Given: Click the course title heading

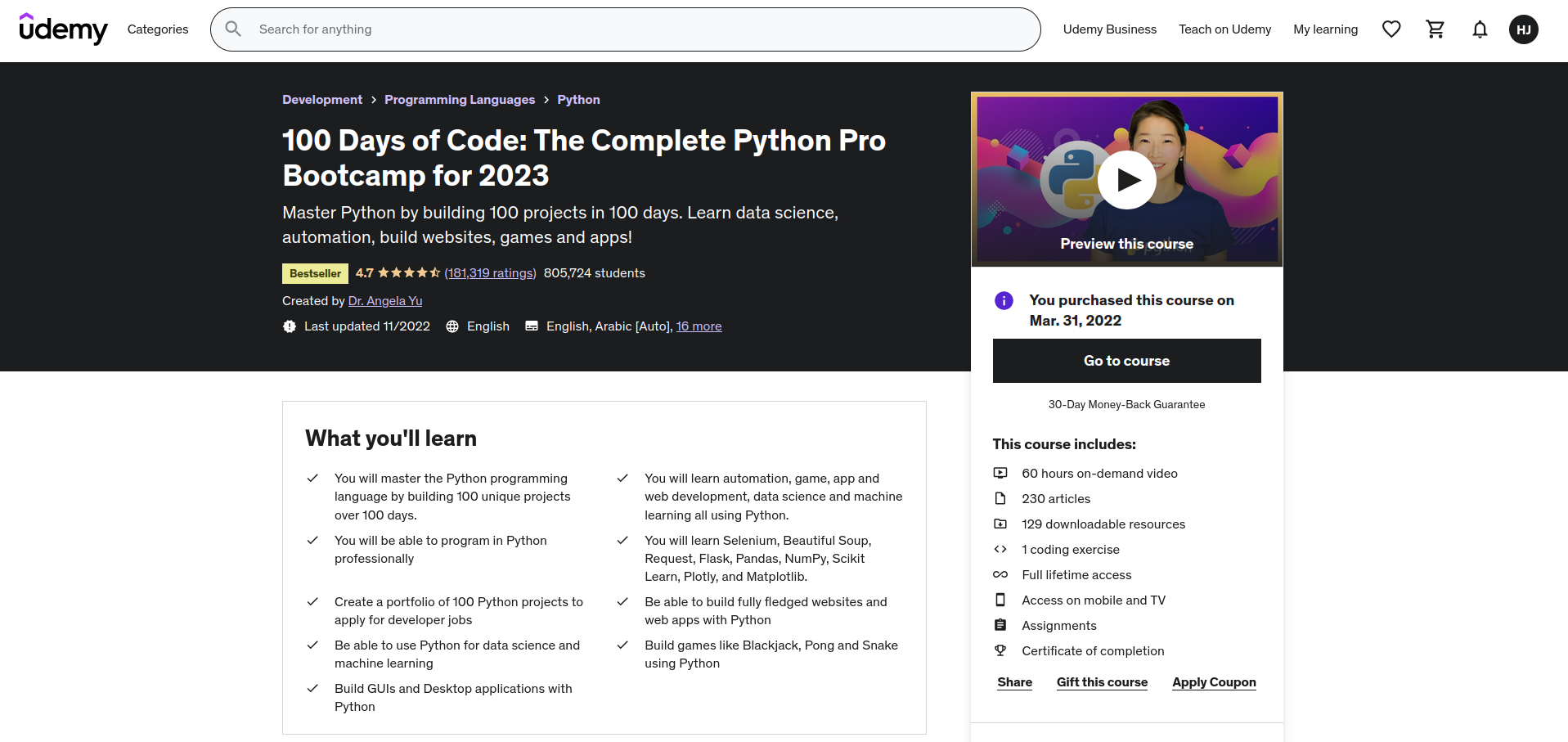Looking at the screenshot, I should coord(584,158).
